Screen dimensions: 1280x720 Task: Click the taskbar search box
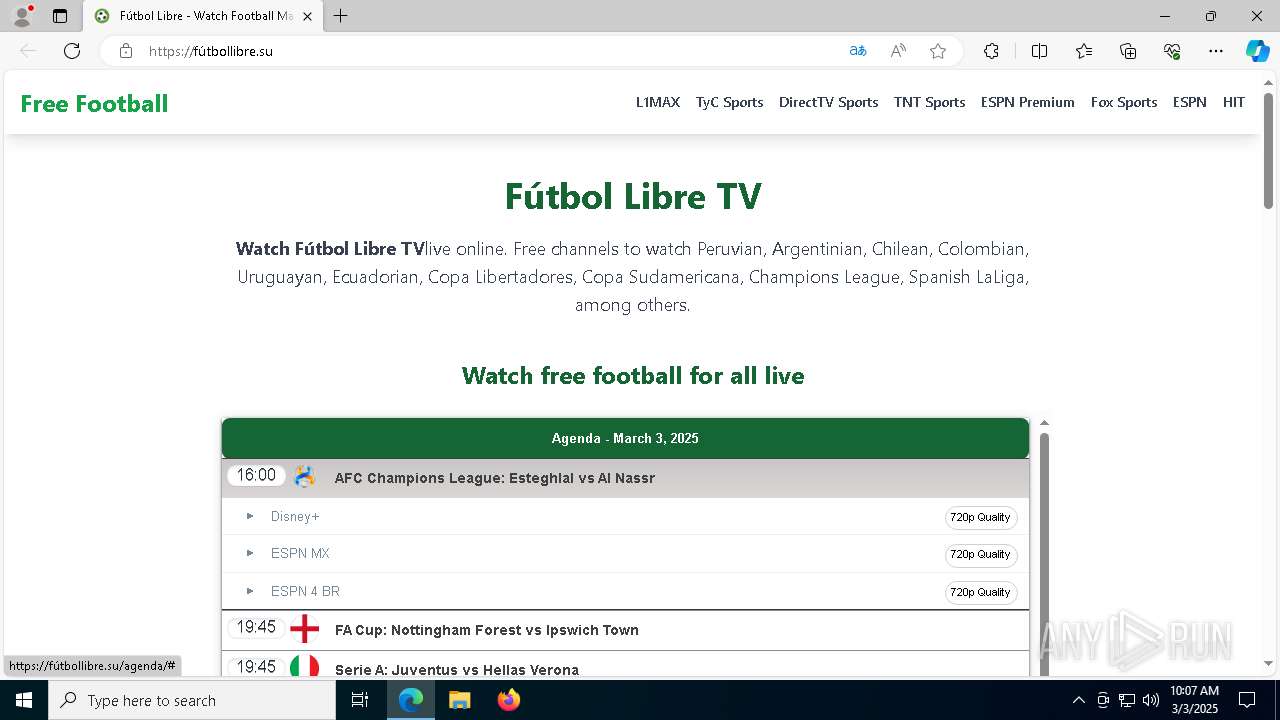tap(192, 700)
